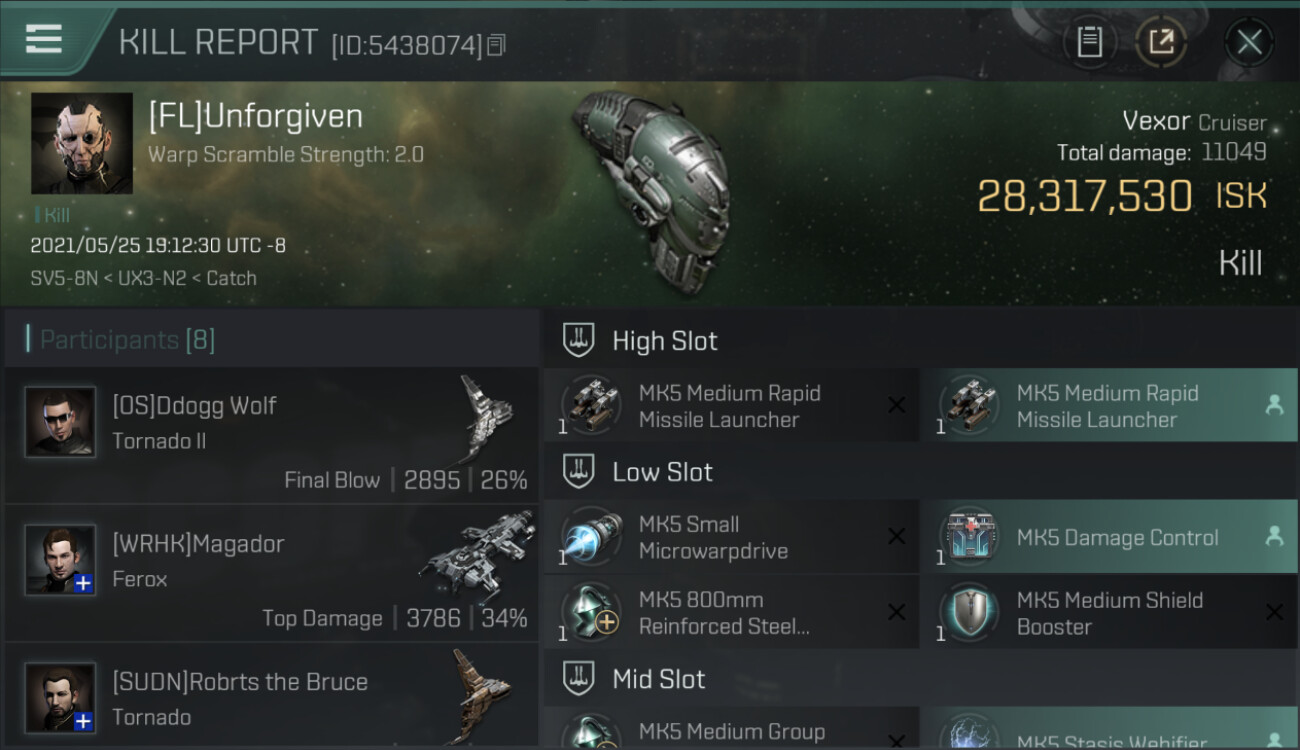
Task: Expand the High Slot section header
Action: [920, 340]
